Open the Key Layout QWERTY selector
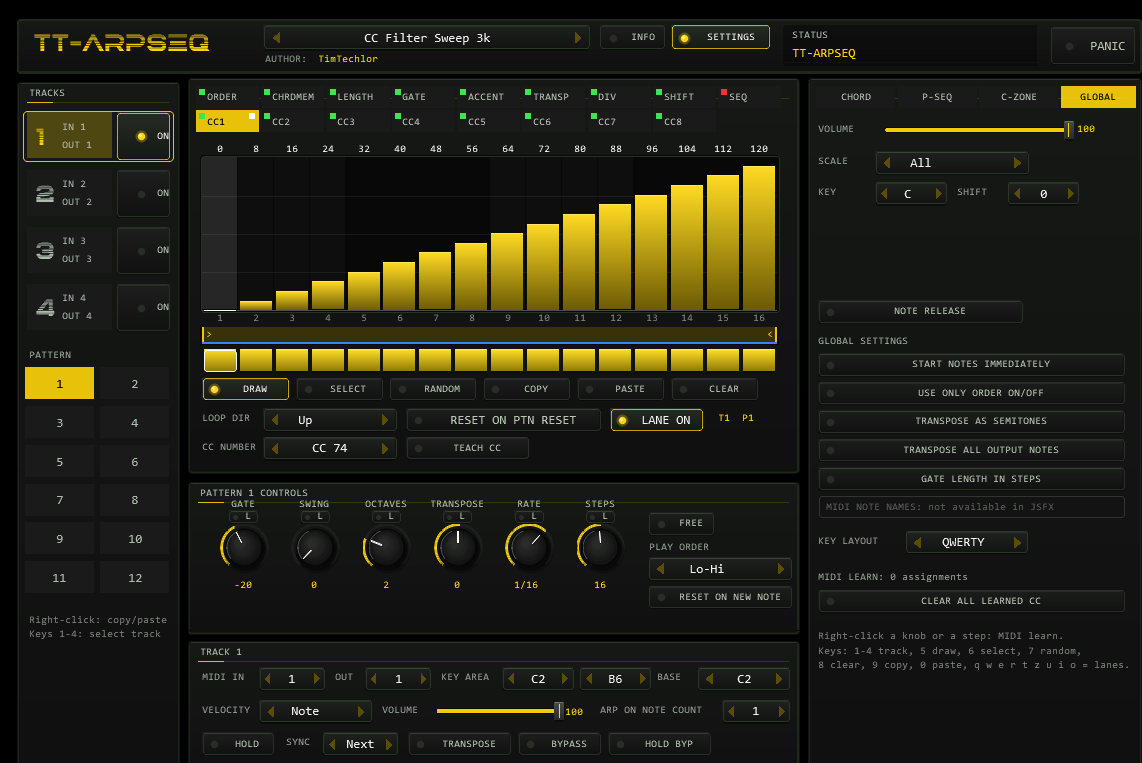Viewport: 1142px width, 763px height. tap(966, 542)
